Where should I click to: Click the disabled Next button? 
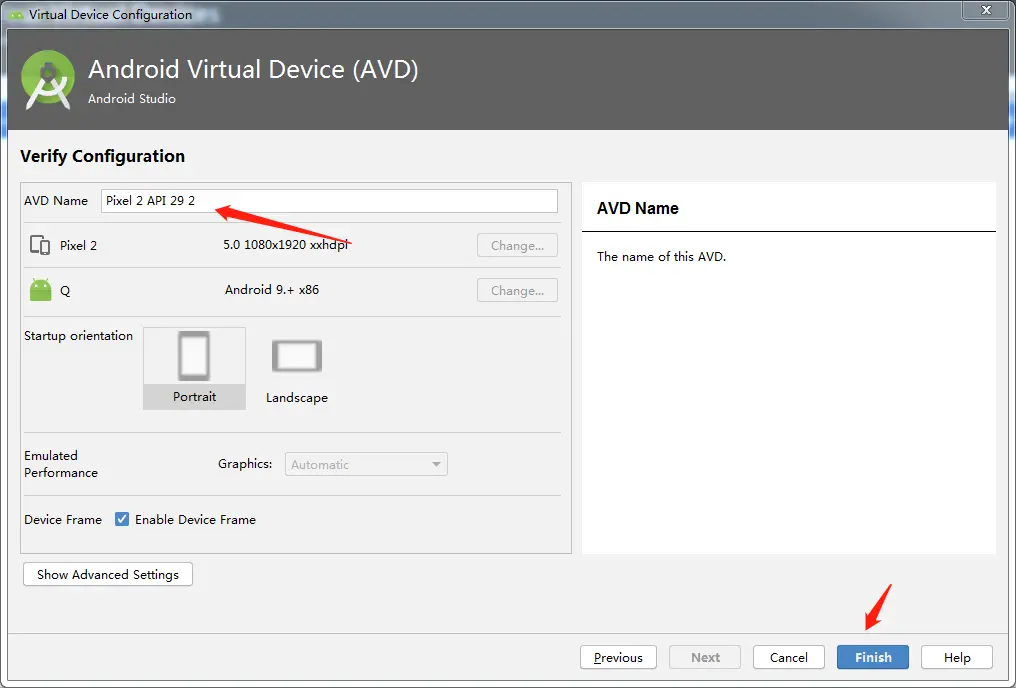pos(705,657)
